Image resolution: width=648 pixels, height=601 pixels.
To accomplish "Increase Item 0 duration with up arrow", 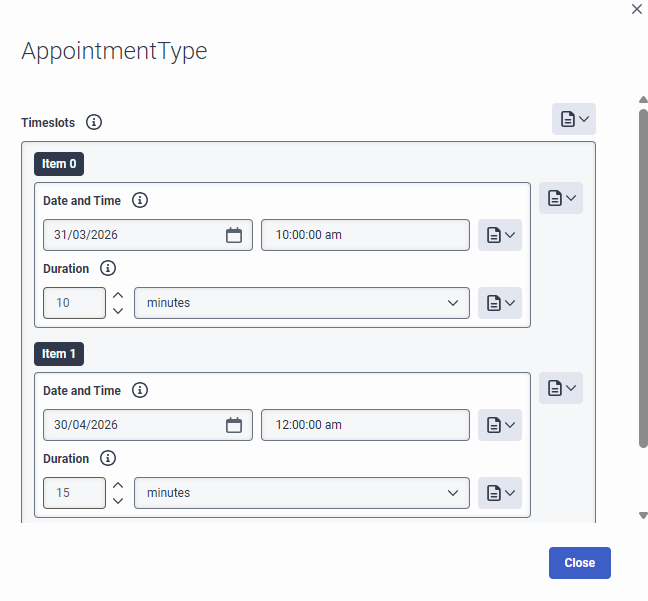I will click(118, 296).
